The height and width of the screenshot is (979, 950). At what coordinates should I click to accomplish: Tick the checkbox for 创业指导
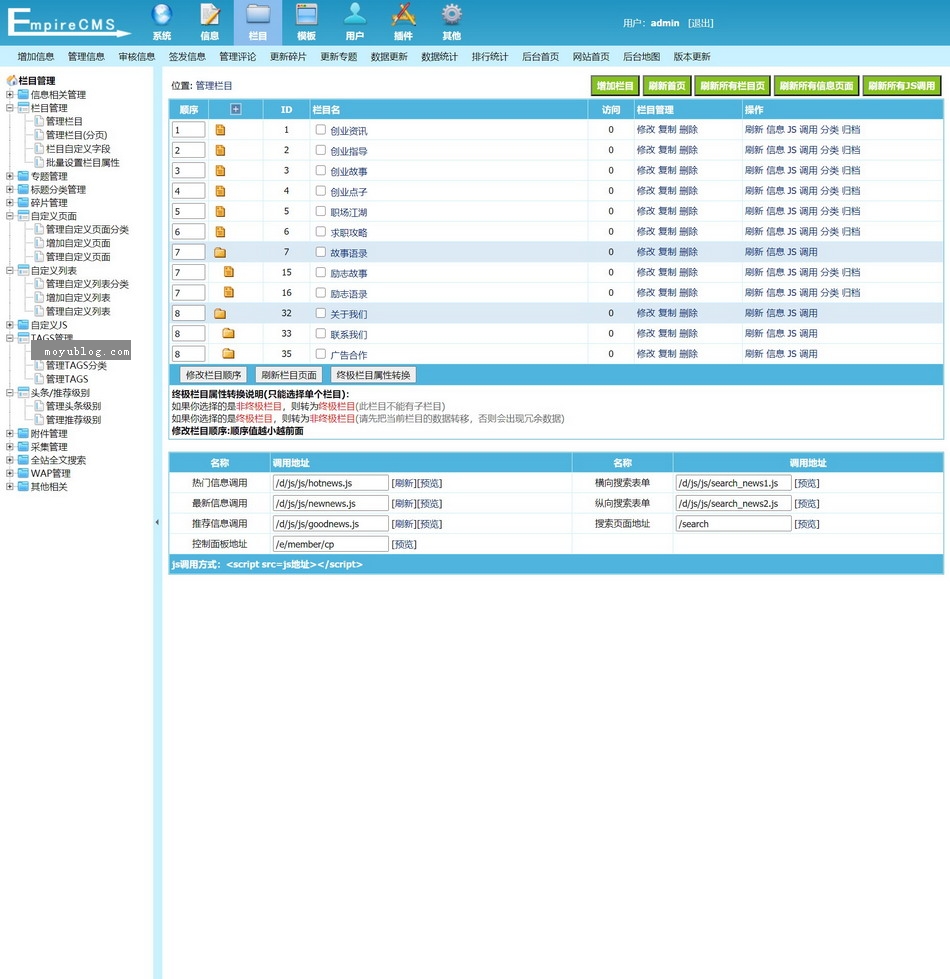tap(321, 150)
